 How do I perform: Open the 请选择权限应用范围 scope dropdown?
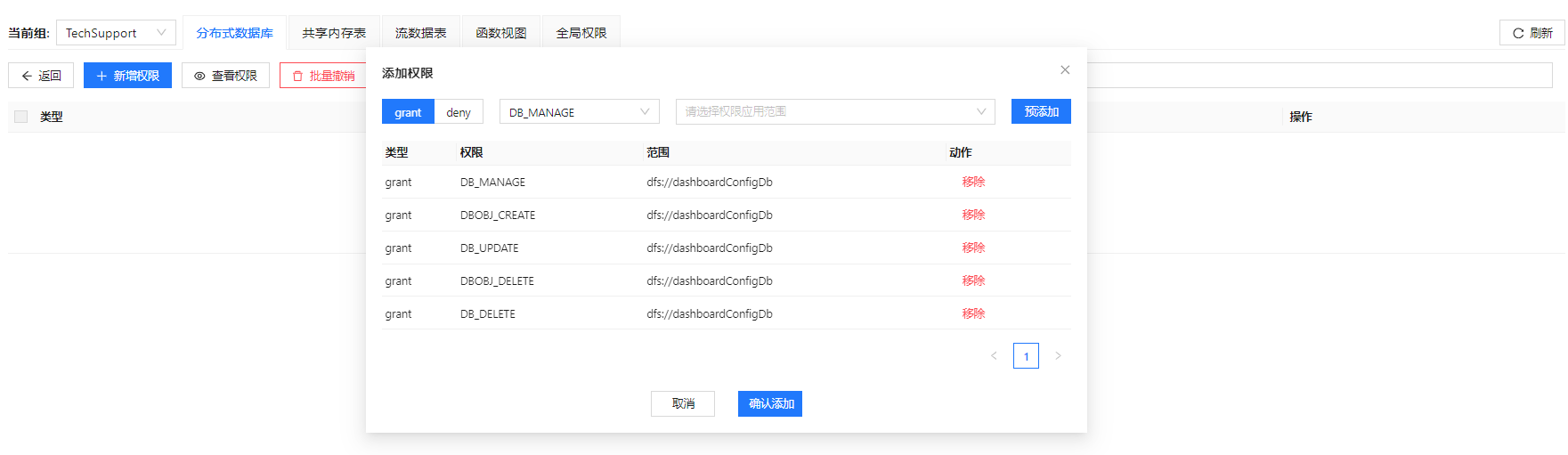coord(834,112)
